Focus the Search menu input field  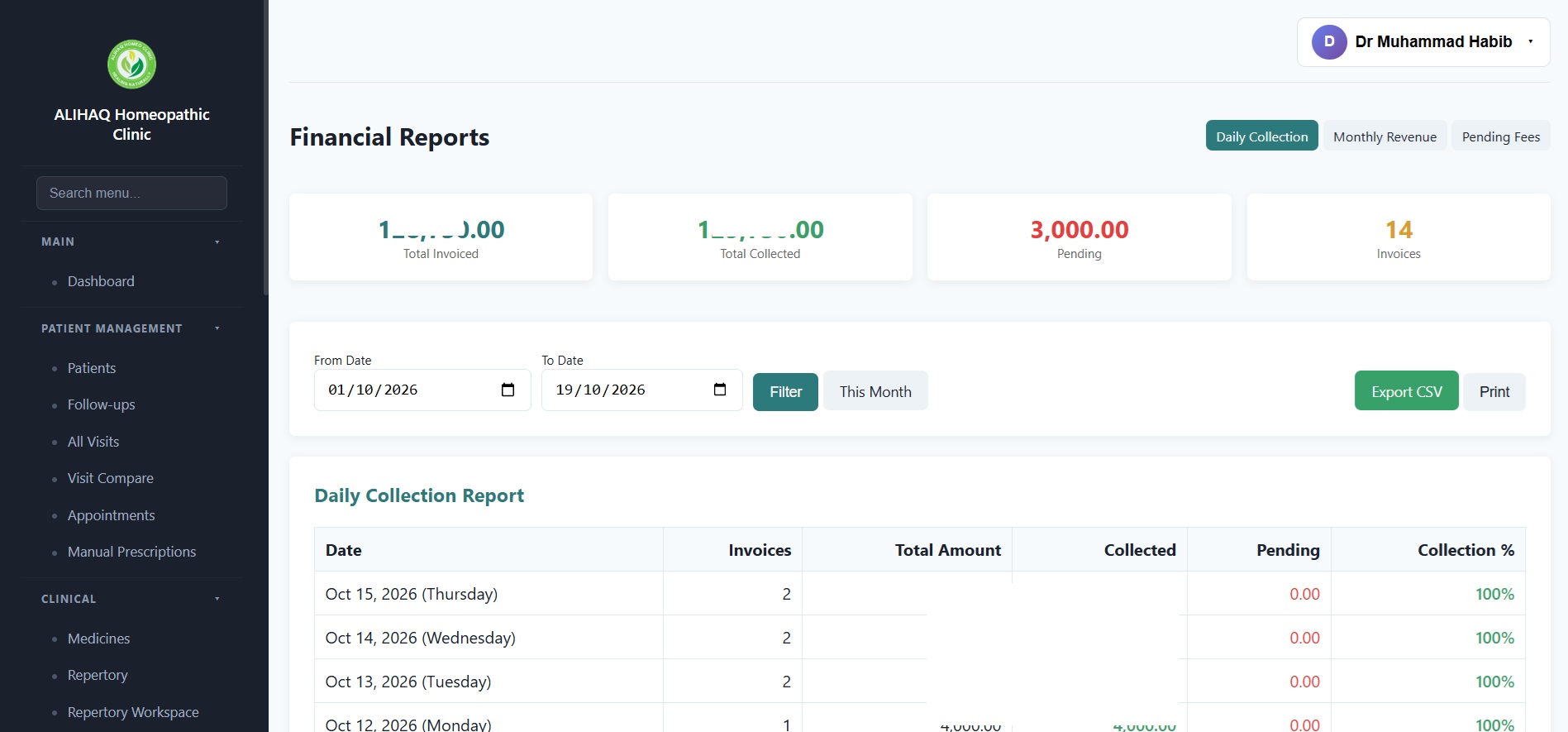(x=131, y=193)
